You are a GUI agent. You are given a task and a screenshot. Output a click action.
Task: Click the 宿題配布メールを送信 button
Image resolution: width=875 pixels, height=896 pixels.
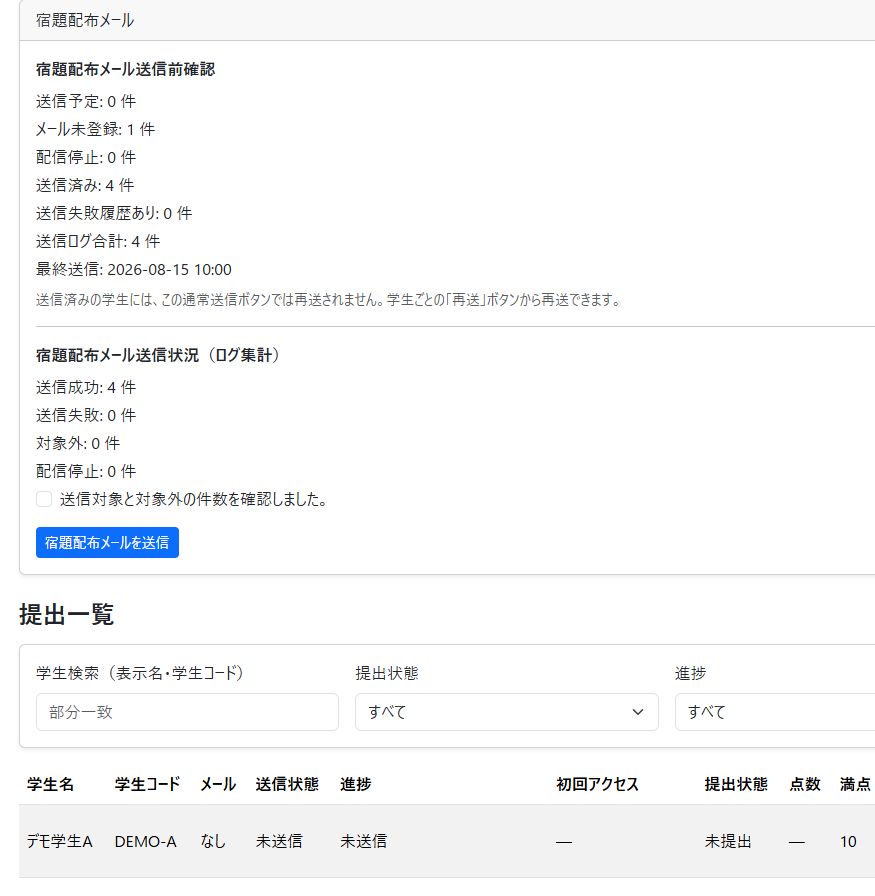point(107,542)
